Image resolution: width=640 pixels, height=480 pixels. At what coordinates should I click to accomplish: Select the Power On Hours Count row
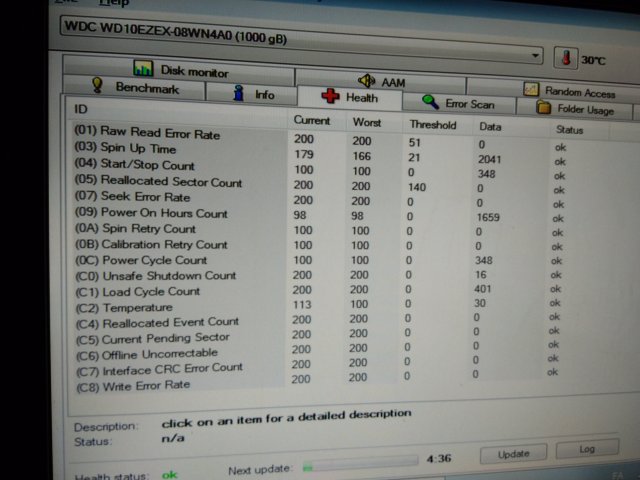[x=164, y=213]
